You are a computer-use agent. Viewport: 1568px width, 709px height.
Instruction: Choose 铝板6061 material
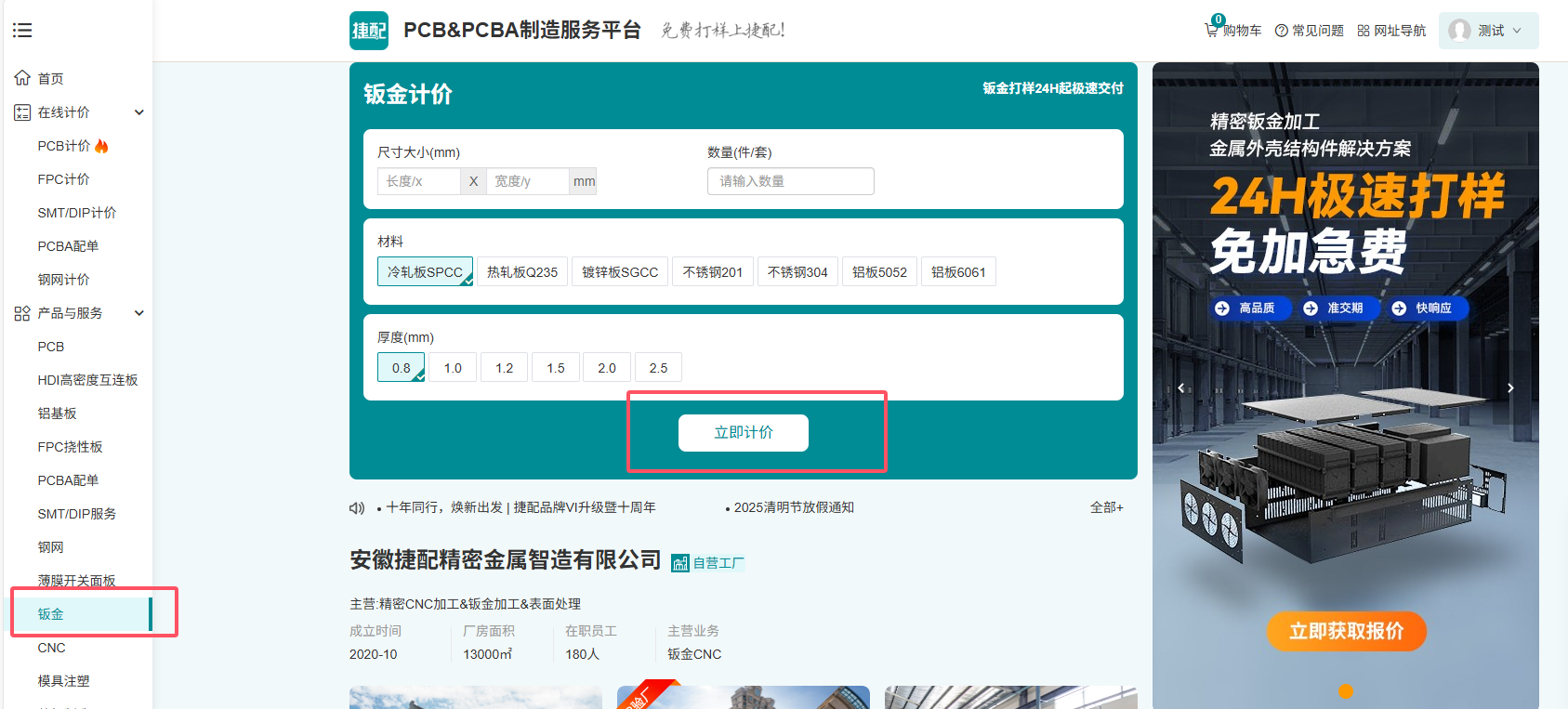point(958,272)
